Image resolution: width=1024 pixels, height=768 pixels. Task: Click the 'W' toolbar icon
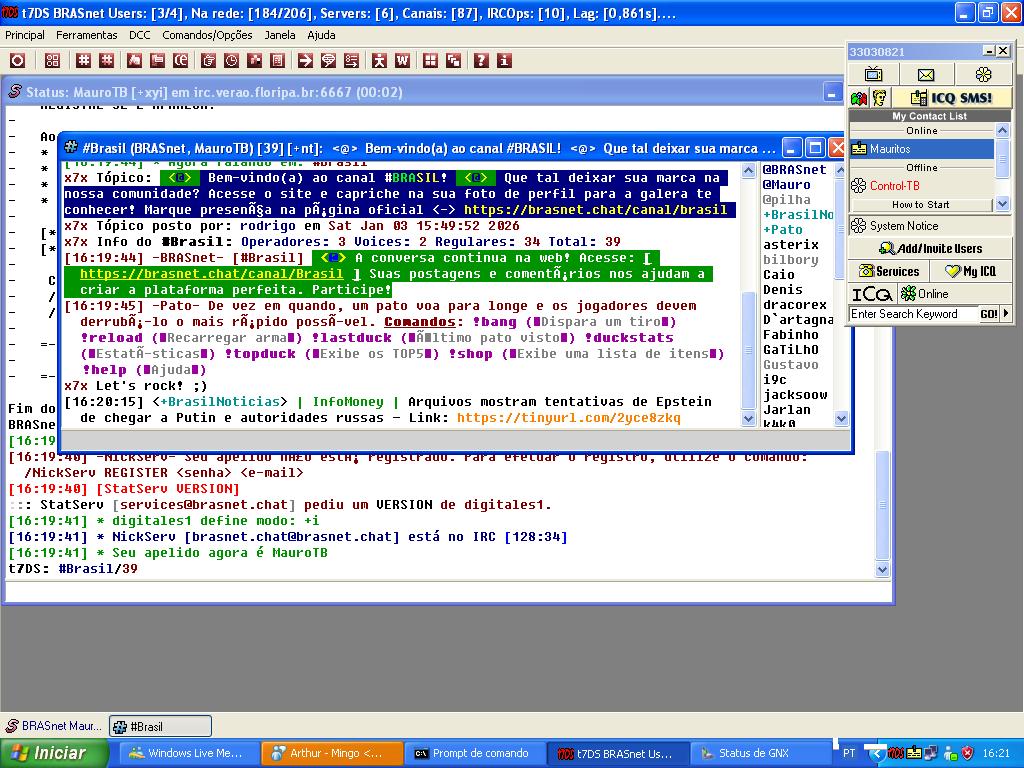(x=403, y=61)
